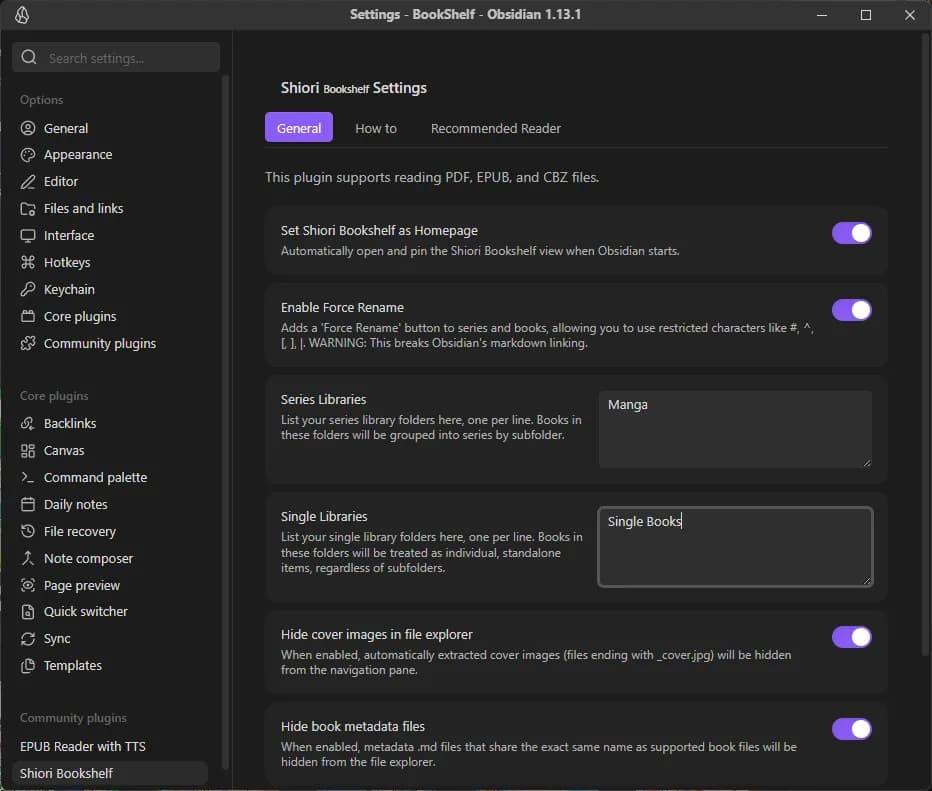Switch to the How to tab
Image resolution: width=932 pixels, height=791 pixels.
(x=376, y=128)
